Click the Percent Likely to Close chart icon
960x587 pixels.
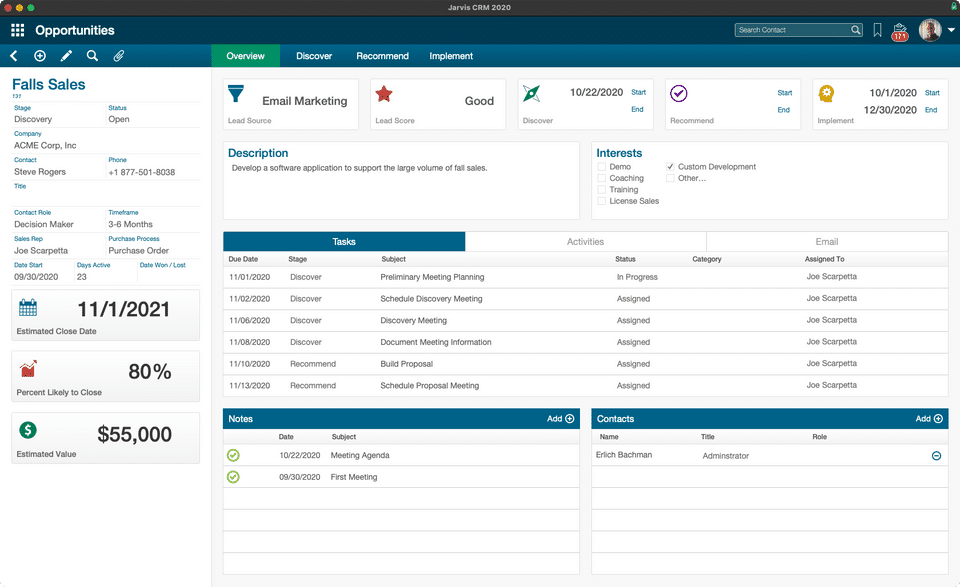28,368
